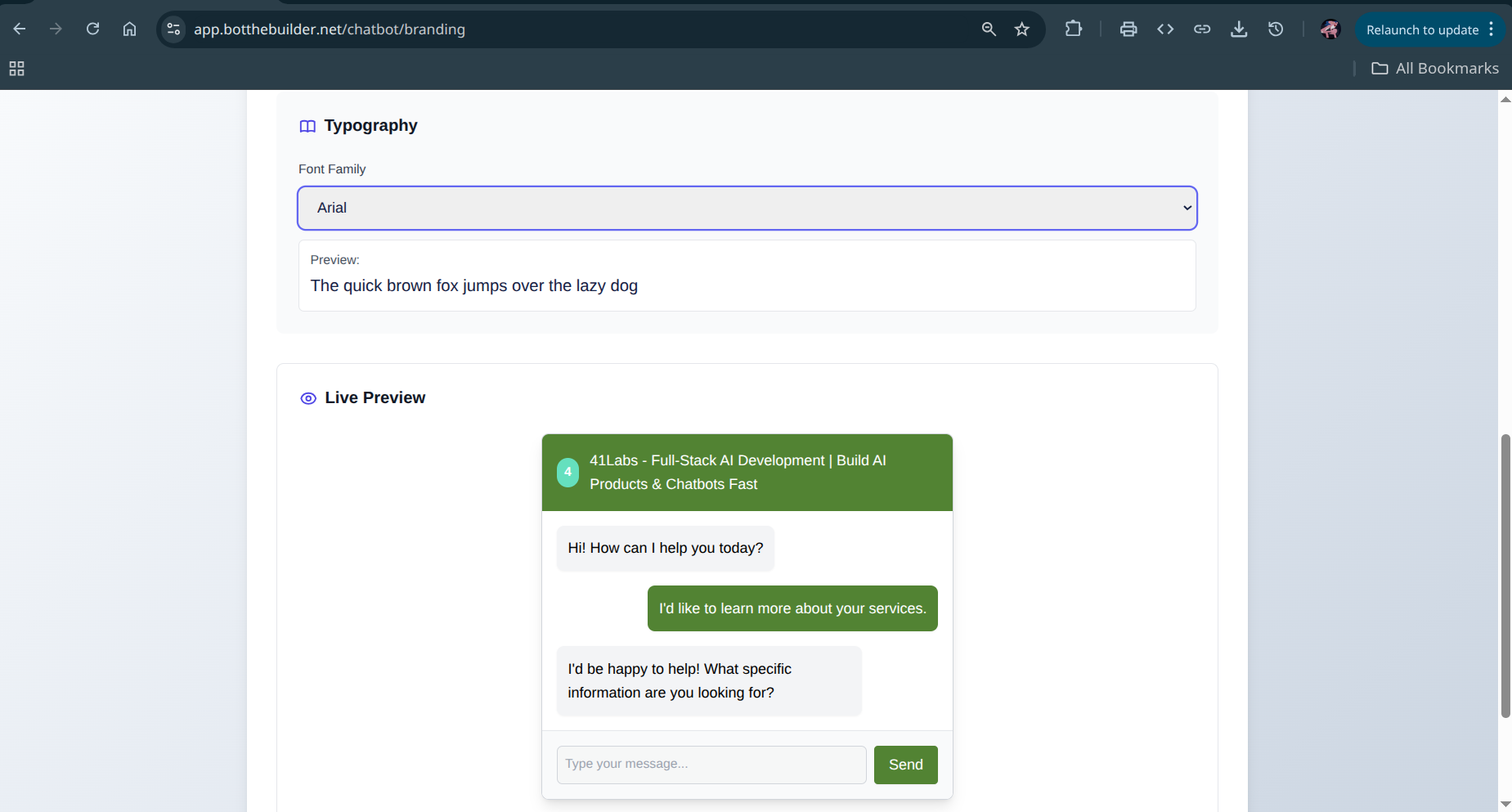Viewport: 1512px width, 812px height.
Task: Click the green 41Labs avatar badge in the chat
Action: click(x=568, y=472)
